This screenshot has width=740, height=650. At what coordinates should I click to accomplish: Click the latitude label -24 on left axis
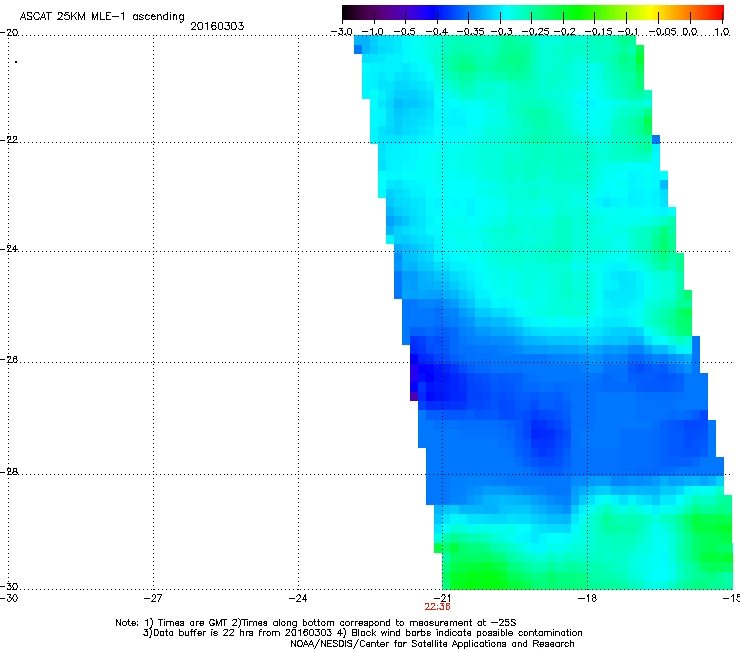point(9,249)
